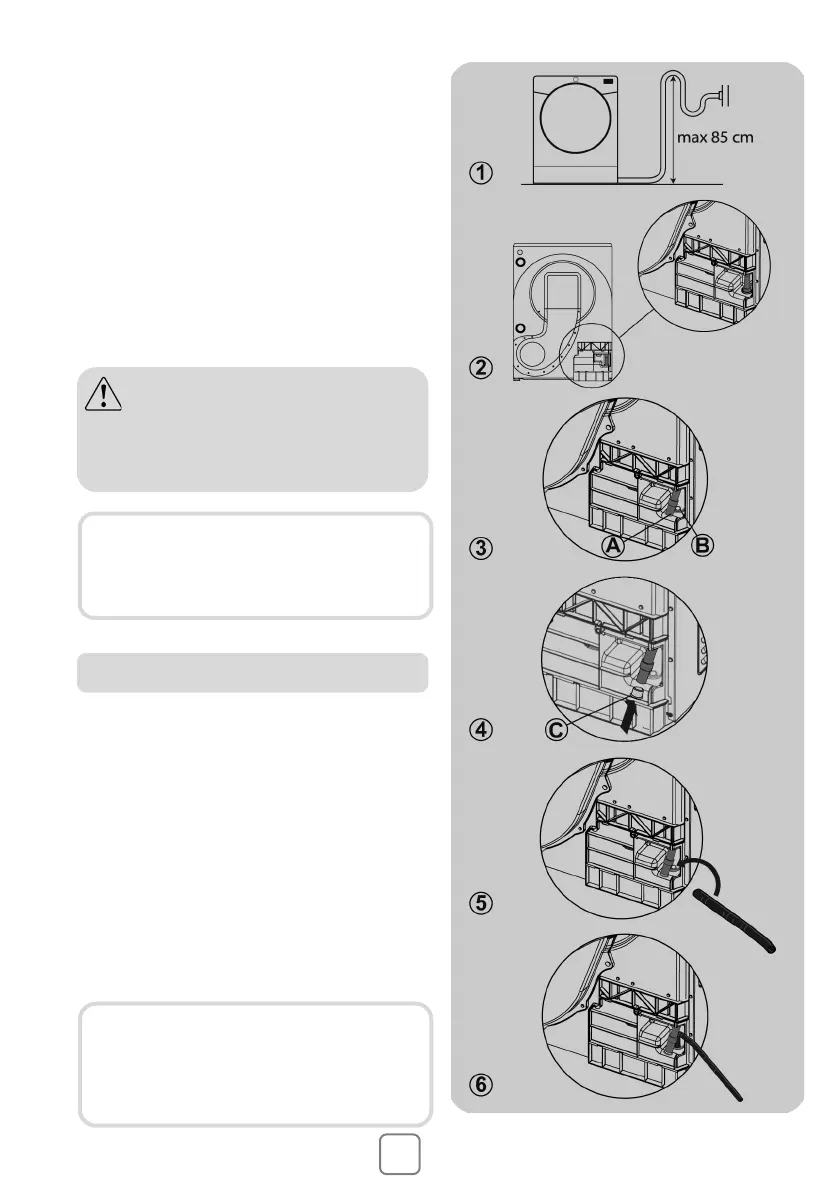Click the dryer front view illustration
Screen dimensions: 839x1191
[576, 129]
